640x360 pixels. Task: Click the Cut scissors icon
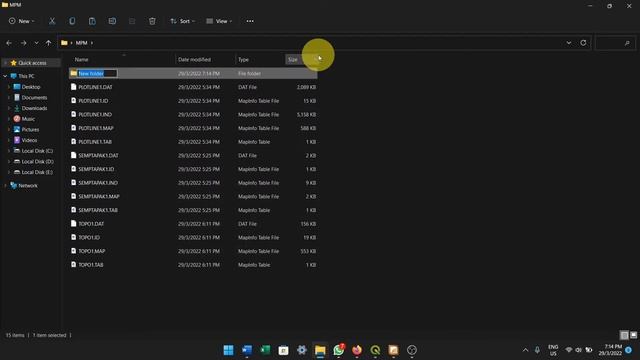(x=52, y=21)
